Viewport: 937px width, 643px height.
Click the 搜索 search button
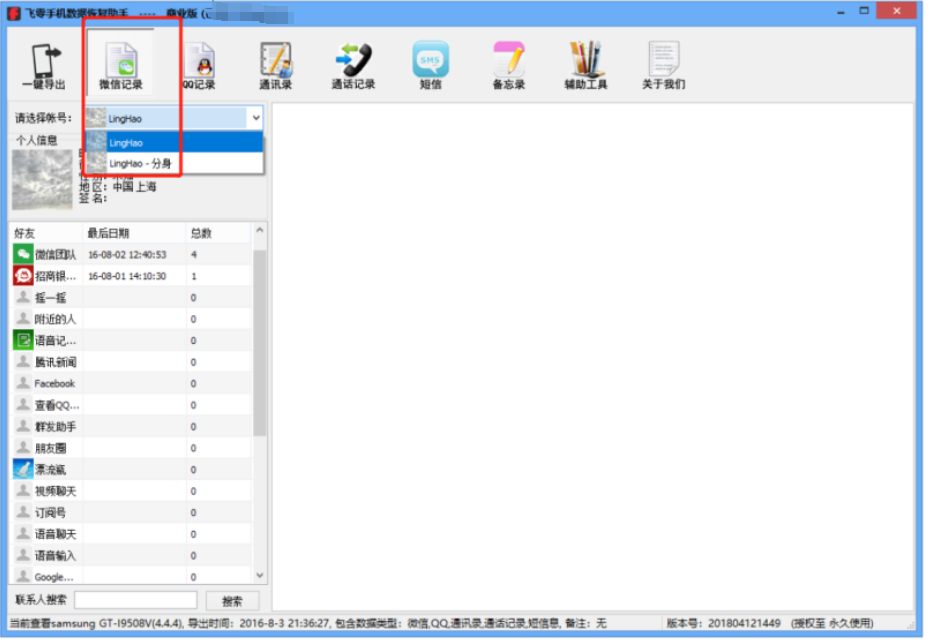232,601
